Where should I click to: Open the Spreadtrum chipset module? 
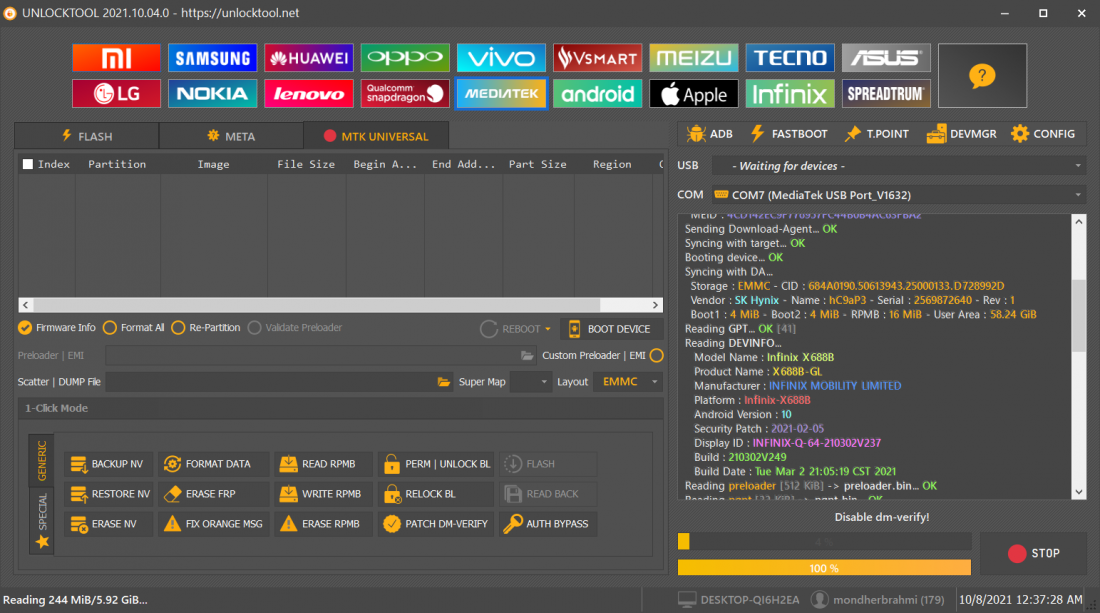point(886,93)
